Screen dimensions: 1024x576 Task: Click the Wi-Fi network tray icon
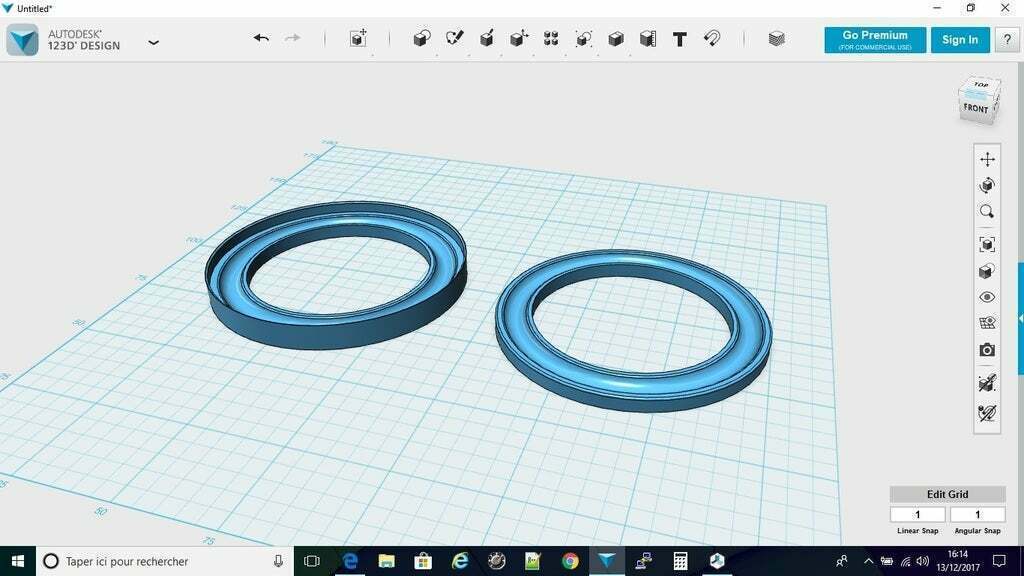pos(905,561)
